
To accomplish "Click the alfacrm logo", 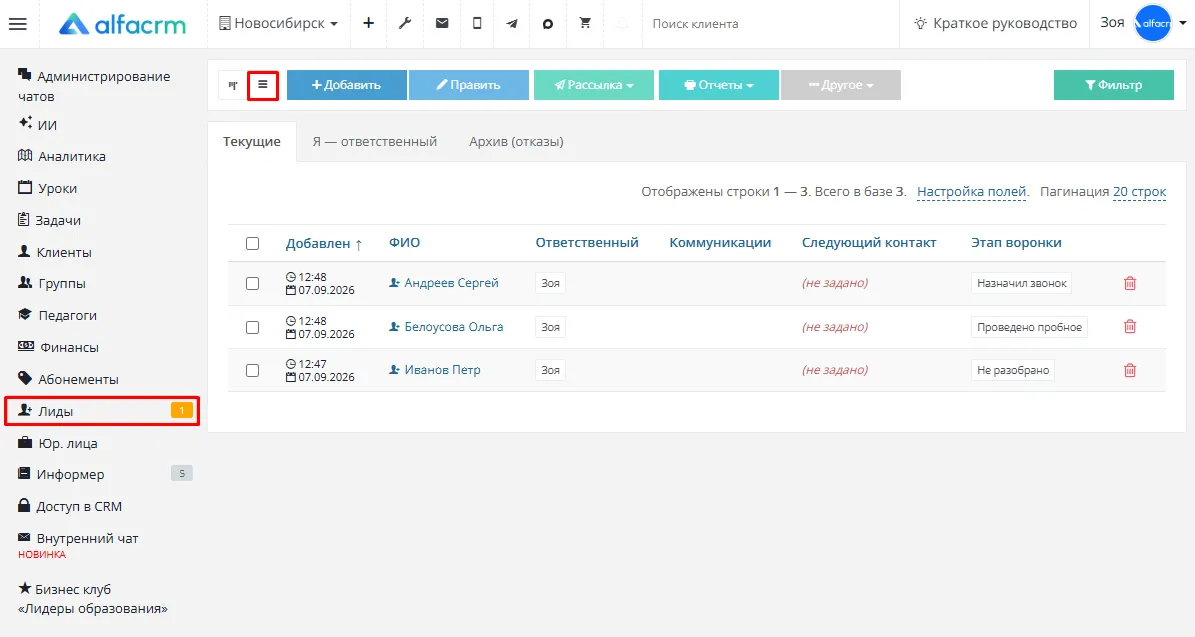I will coord(122,24).
